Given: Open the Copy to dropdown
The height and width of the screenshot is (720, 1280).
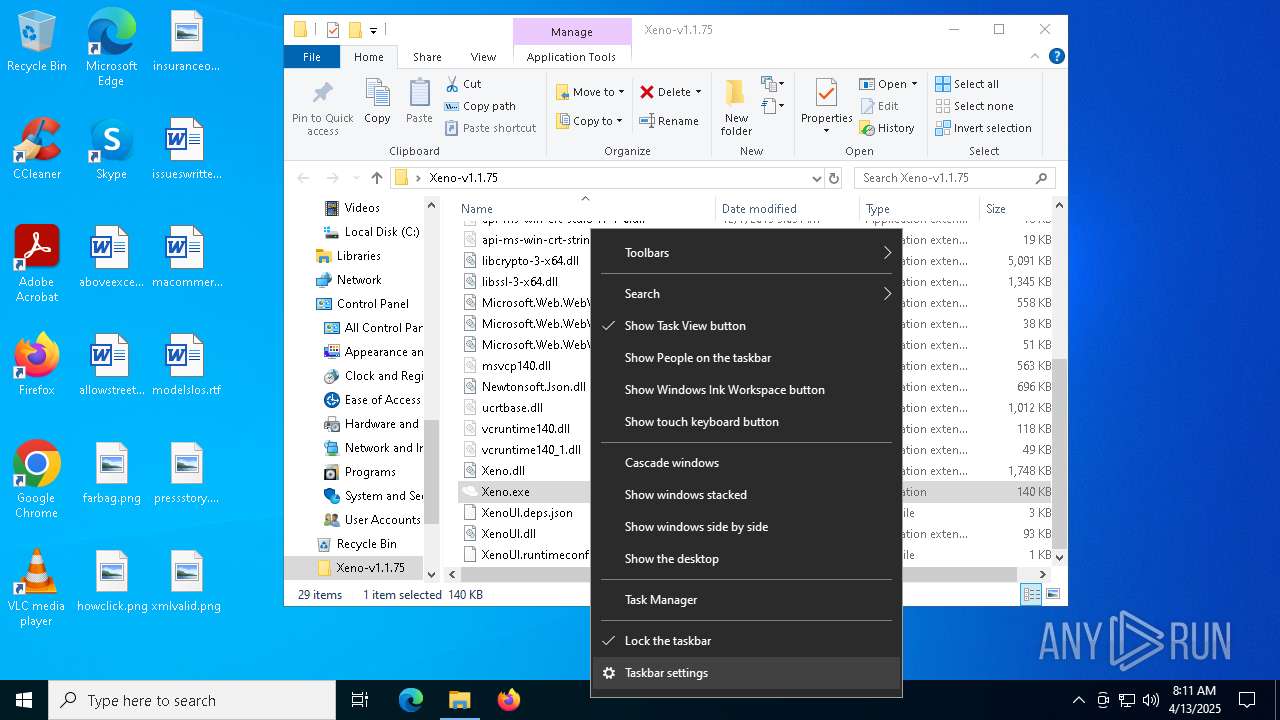Looking at the screenshot, I should click(x=589, y=121).
